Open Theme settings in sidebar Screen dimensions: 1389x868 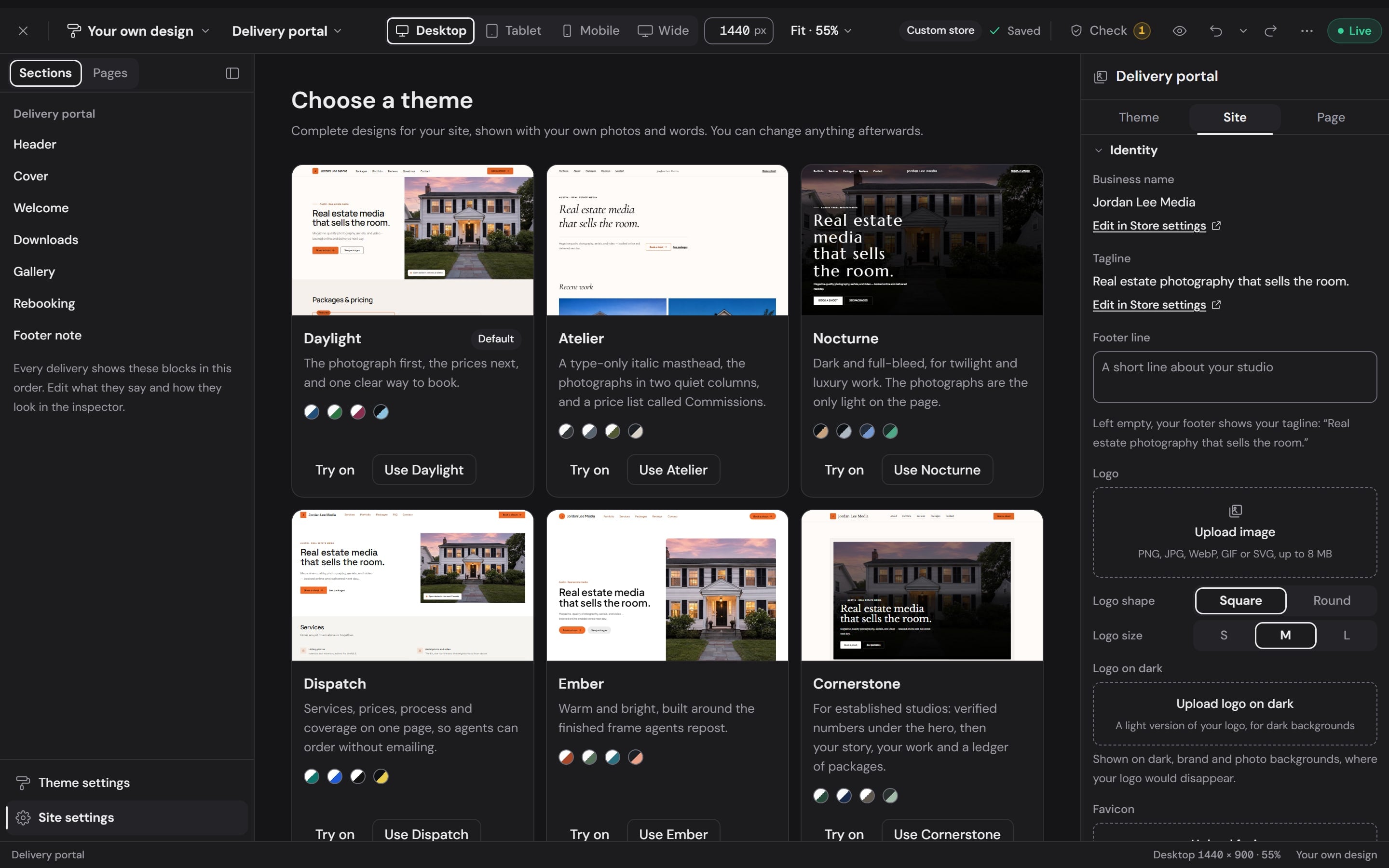pos(127,783)
